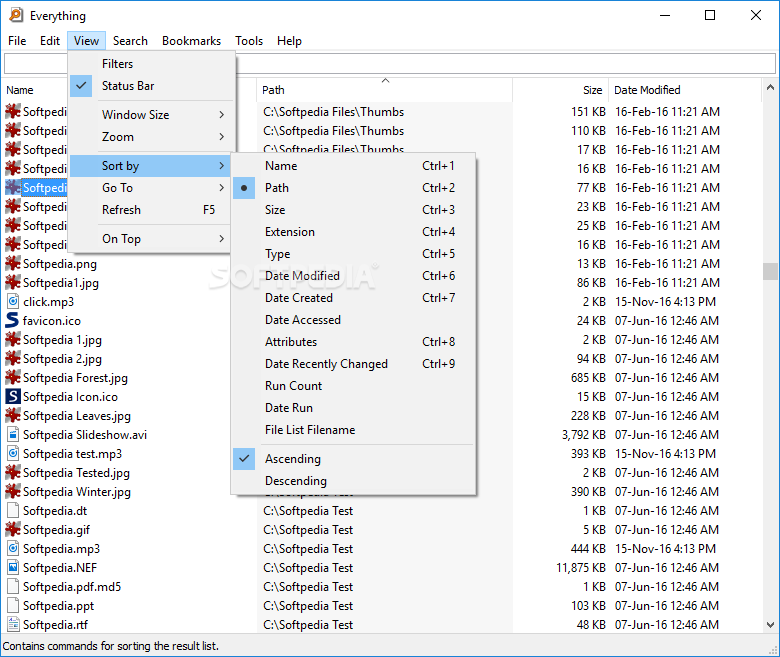
Task: Sort by Attributes
Action: pyautogui.click(x=353, y=342)
